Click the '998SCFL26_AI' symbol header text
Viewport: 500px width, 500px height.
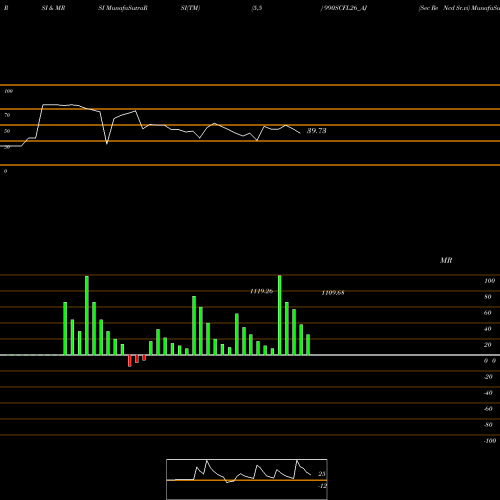[x=345, y=8]
